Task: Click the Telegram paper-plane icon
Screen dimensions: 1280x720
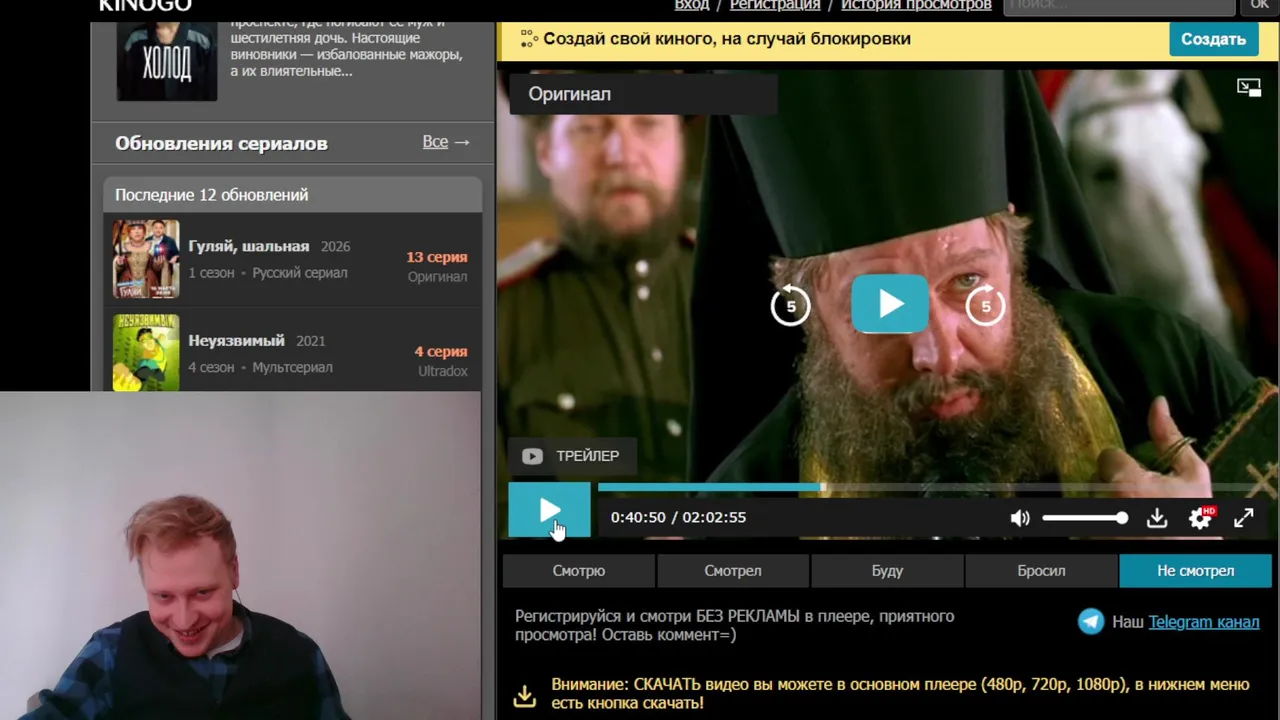Action: click(x=1091, y=622)
